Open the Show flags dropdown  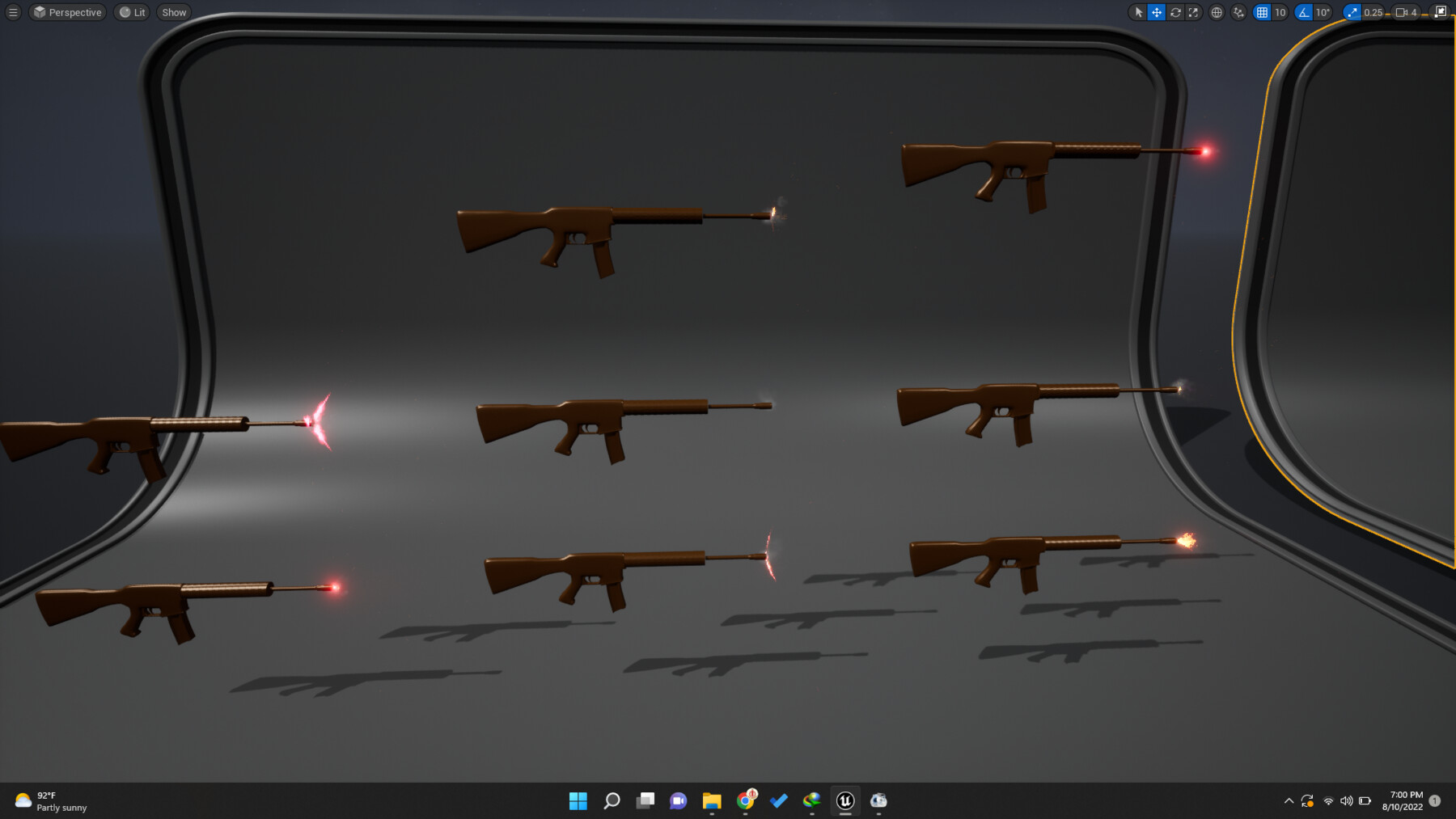point(173,12)
